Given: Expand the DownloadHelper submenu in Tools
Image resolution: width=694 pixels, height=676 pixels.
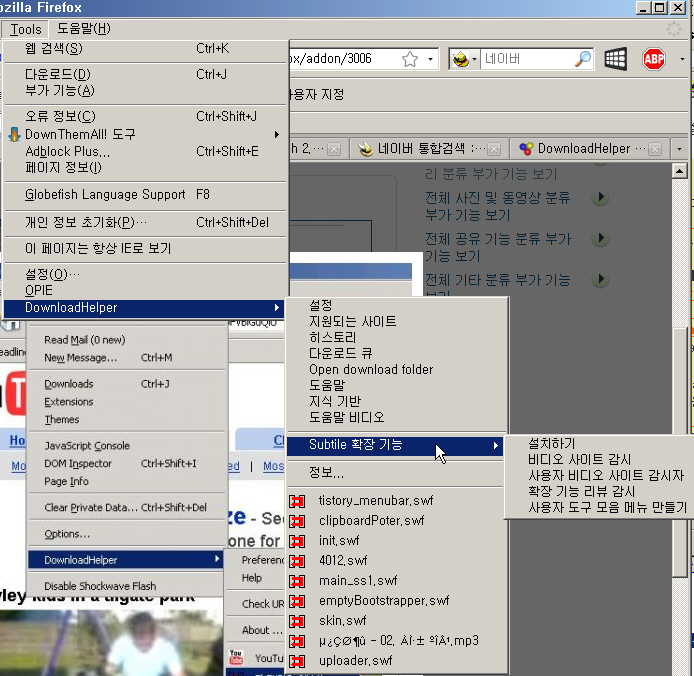Looking at the screenshot, I should tap(277, 307).
